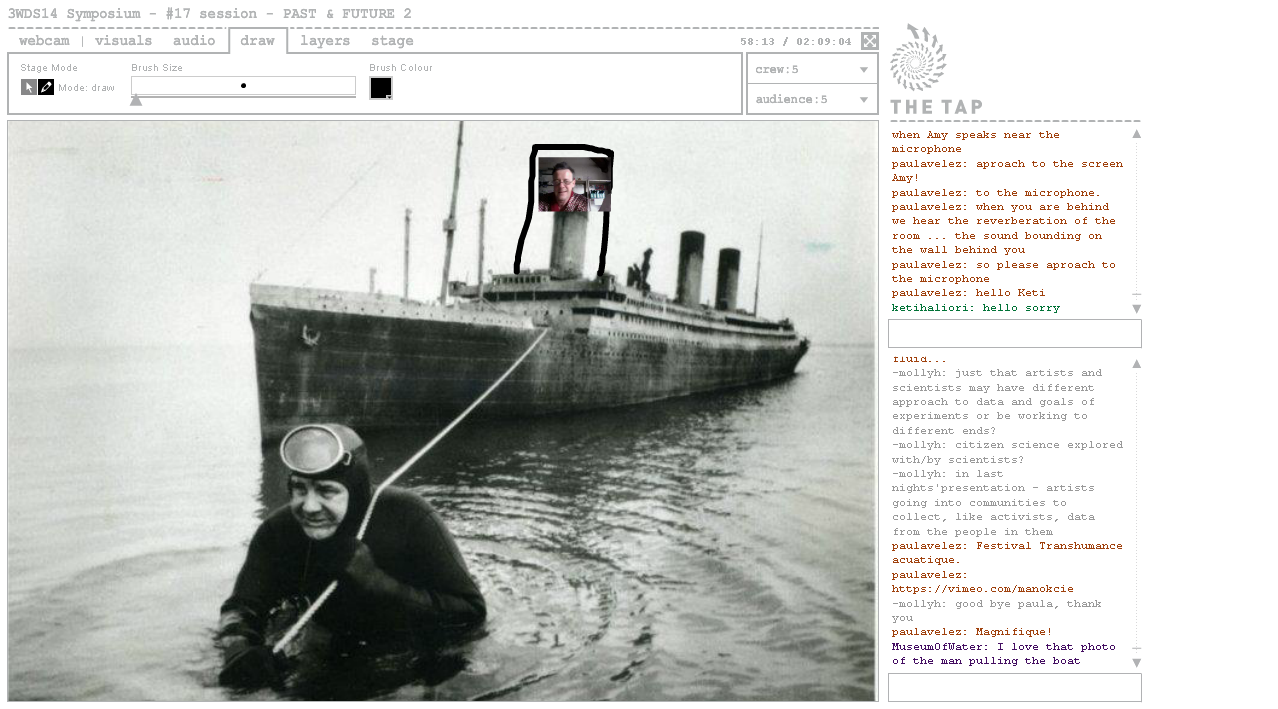Click the webcam thumbnail on the stage

(574, 184)
